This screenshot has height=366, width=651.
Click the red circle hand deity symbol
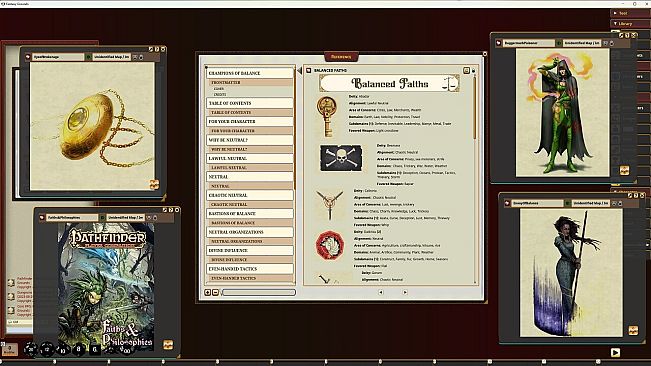point(330,246)
